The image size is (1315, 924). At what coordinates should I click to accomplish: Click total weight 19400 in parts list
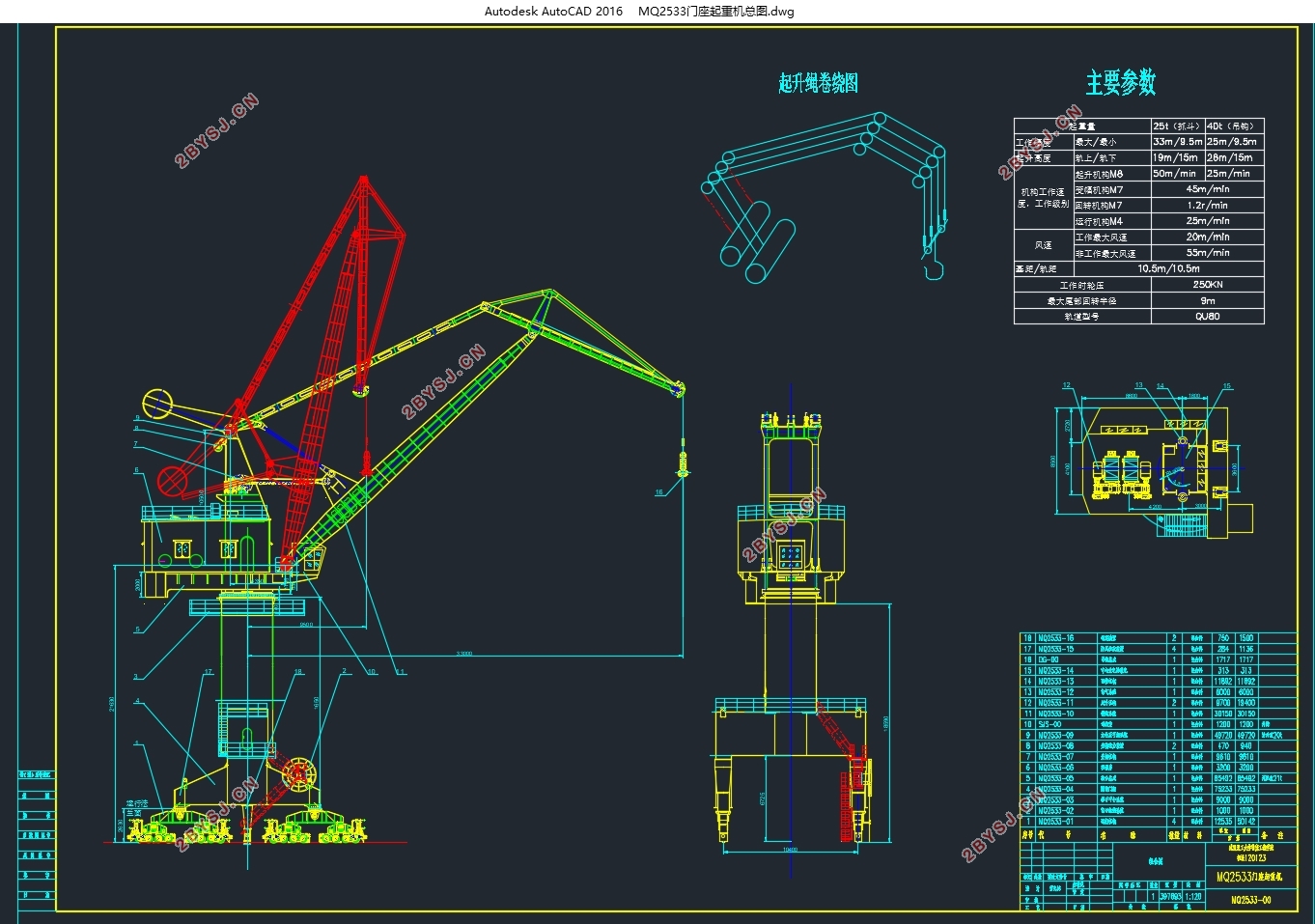pyautogui.click(x=1246, y=703)
